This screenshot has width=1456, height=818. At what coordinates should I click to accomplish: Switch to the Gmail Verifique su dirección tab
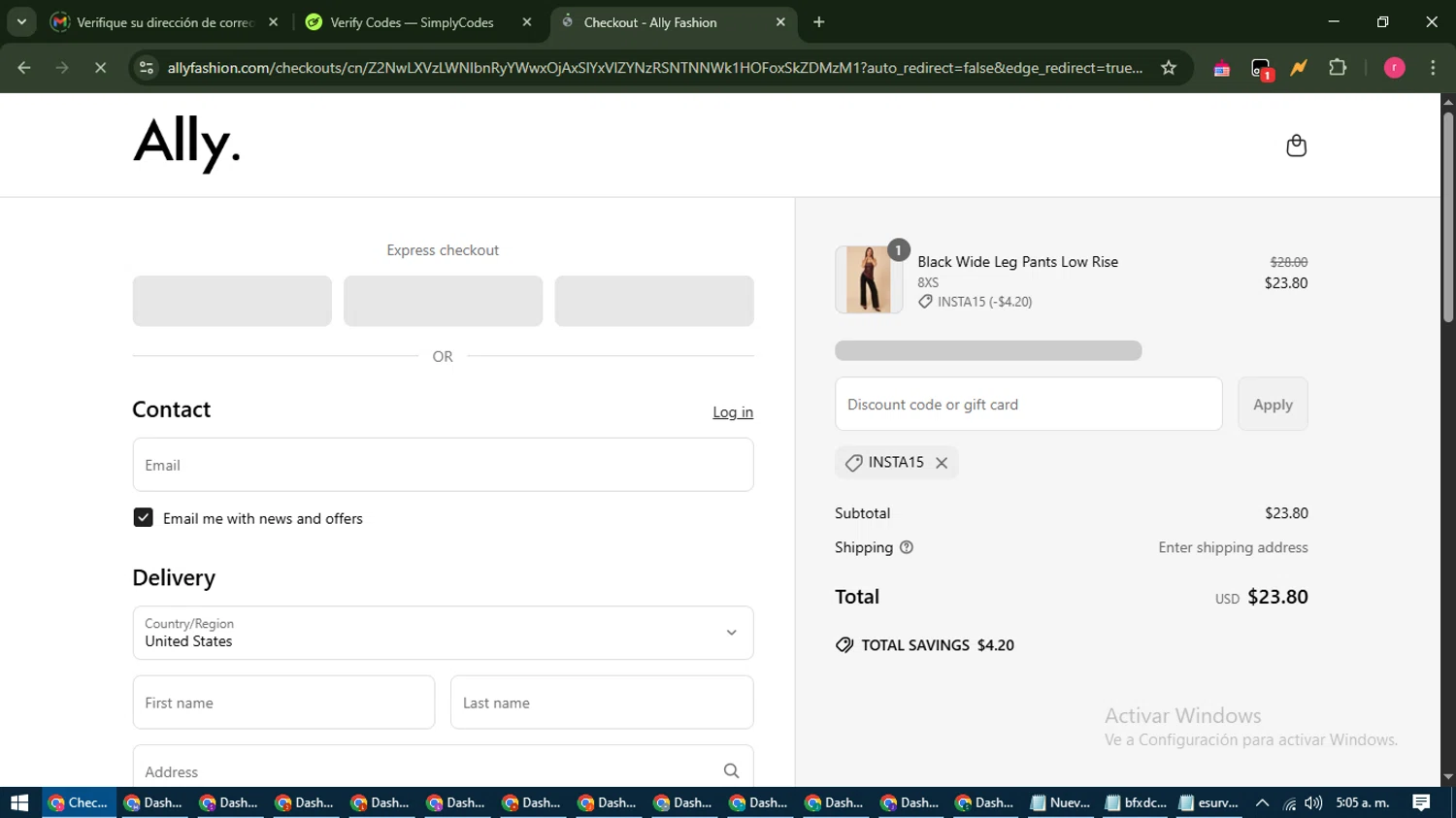[x=165, y=22]
